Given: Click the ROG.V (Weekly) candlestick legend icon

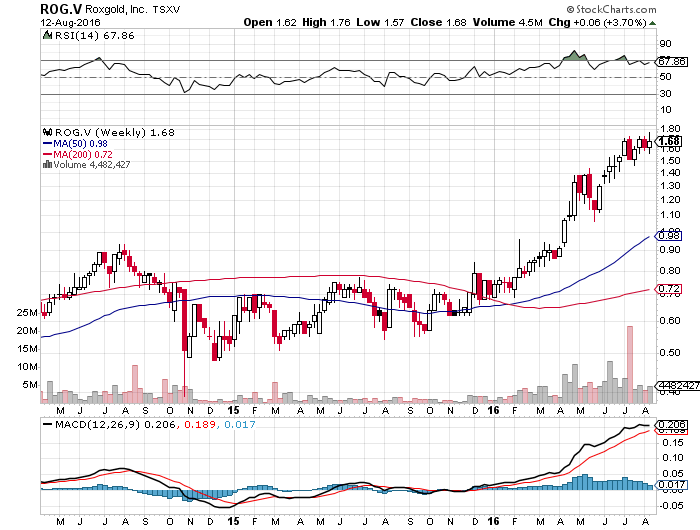Looking at the screenshot, I should 46,132.
